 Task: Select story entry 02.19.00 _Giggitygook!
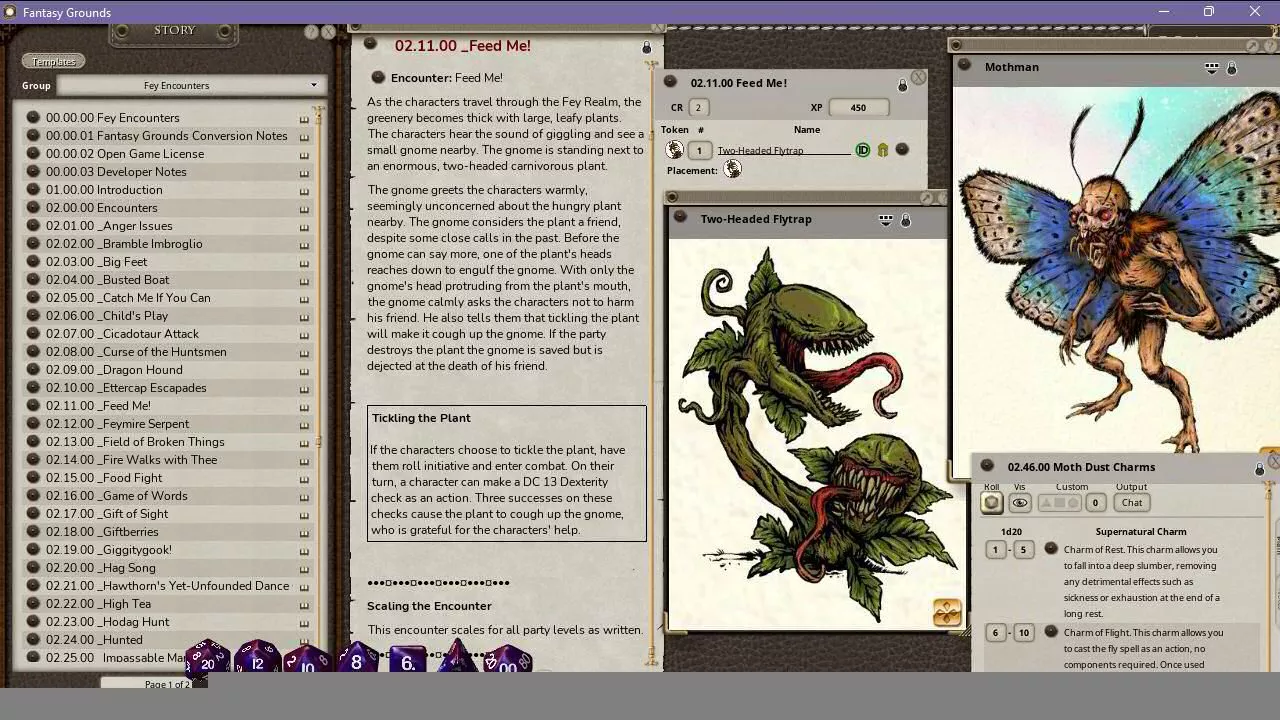[108, 550]
